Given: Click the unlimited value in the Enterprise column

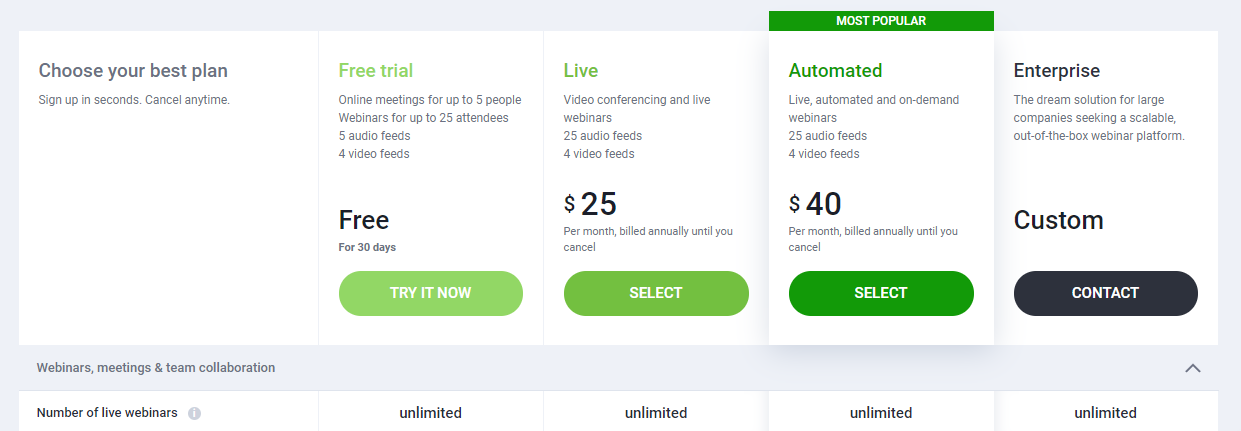Looking at the screenshot, I should (1105, 413).
